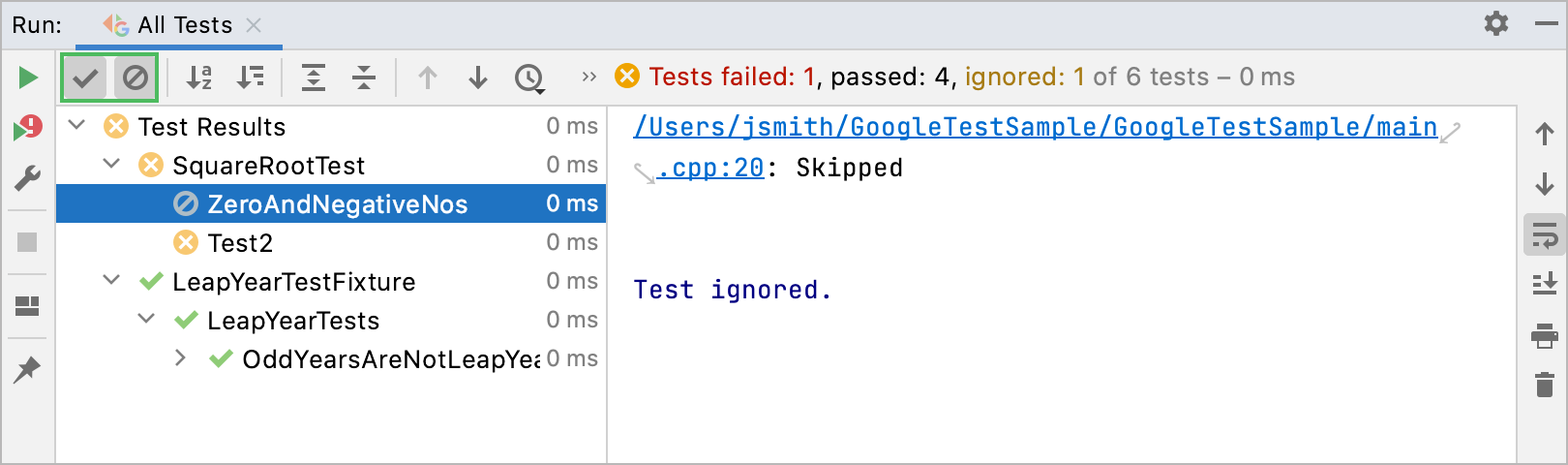Viewport: 1568px width, 465px height.
Task: Collapse the SquareRootTest tree node
Action: click(112, 165)
